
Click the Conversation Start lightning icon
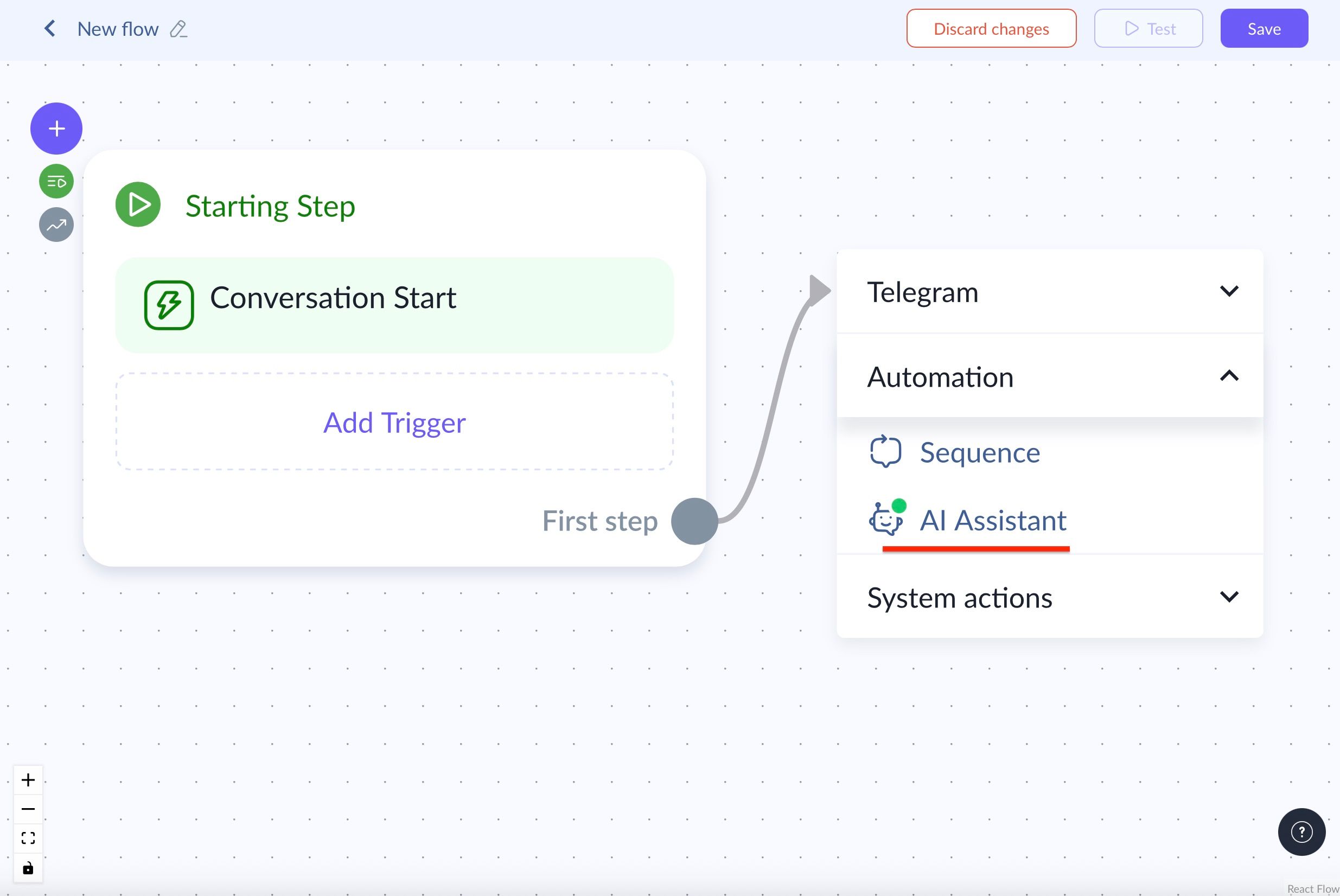click(169, 305)
